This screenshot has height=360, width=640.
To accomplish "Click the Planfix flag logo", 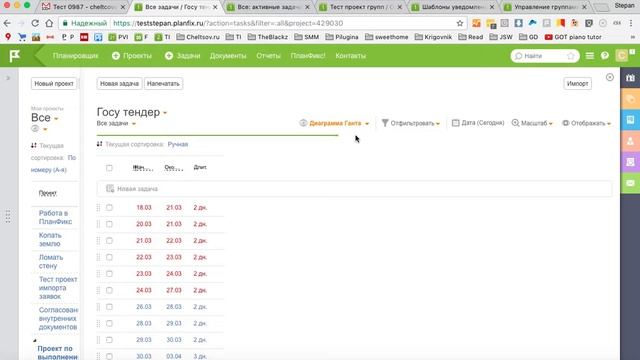I will [14, 56].
